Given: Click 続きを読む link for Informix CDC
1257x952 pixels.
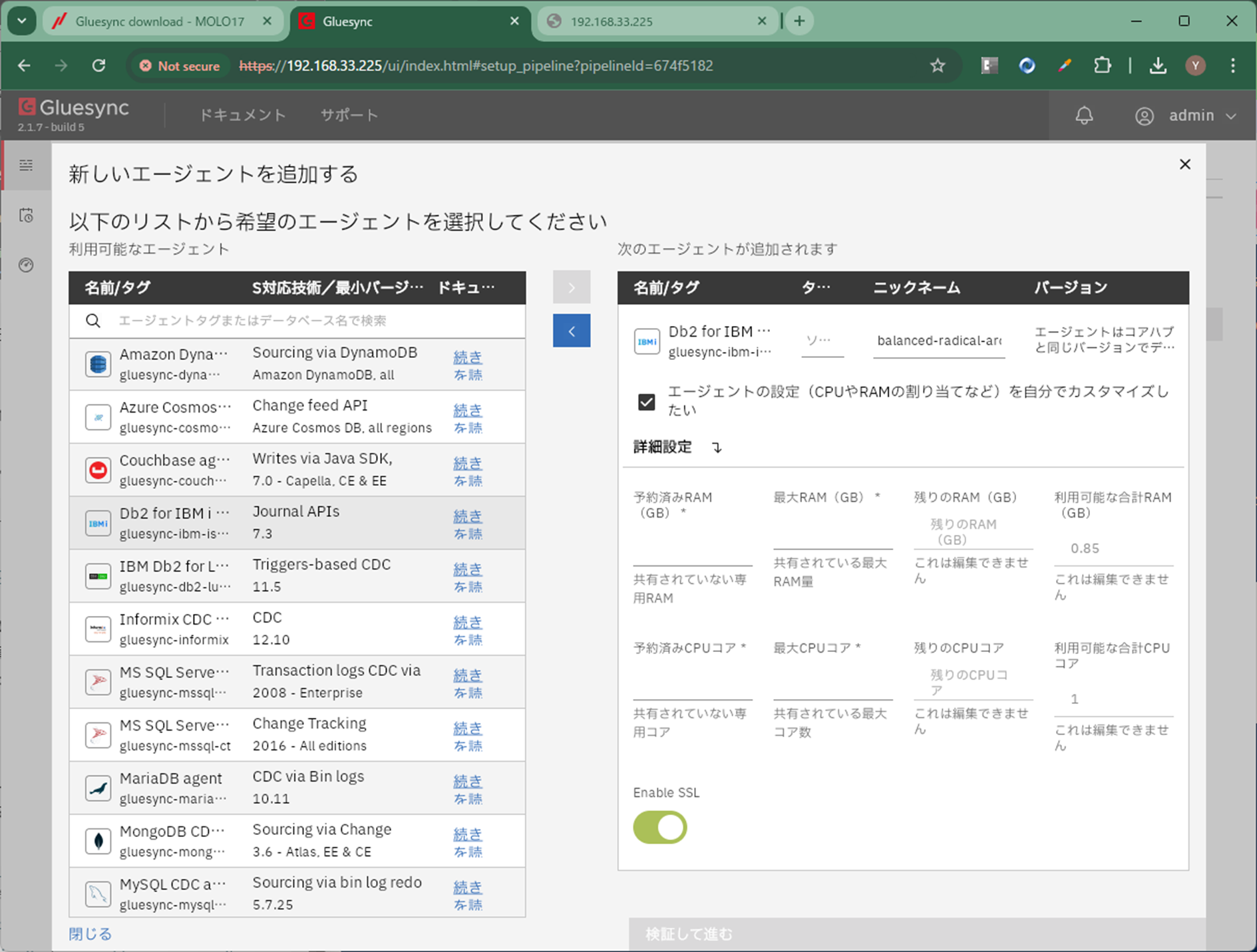Looking at the screenshot, I should click(x=467, y=630).
